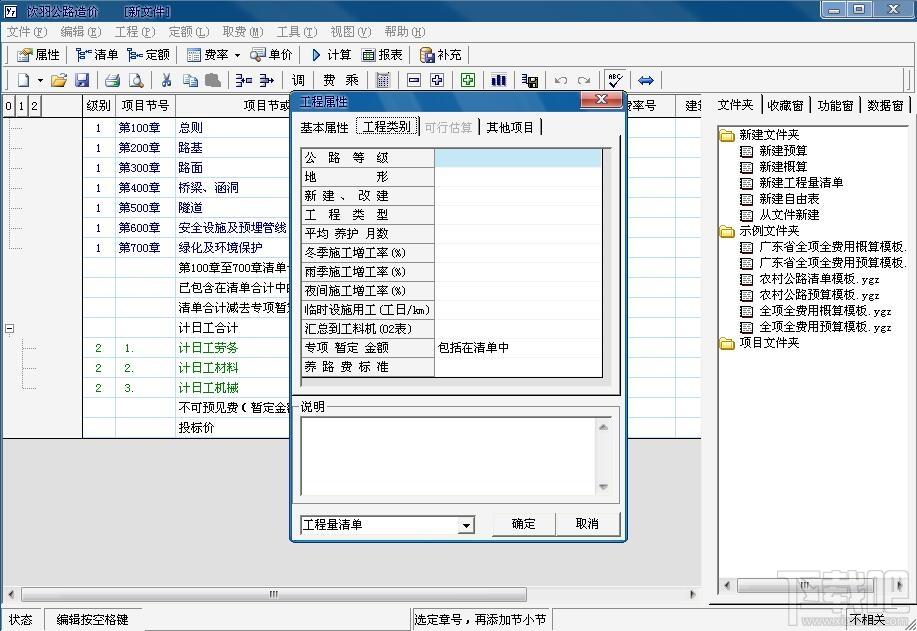Click the copy icon

coord(190,80)
